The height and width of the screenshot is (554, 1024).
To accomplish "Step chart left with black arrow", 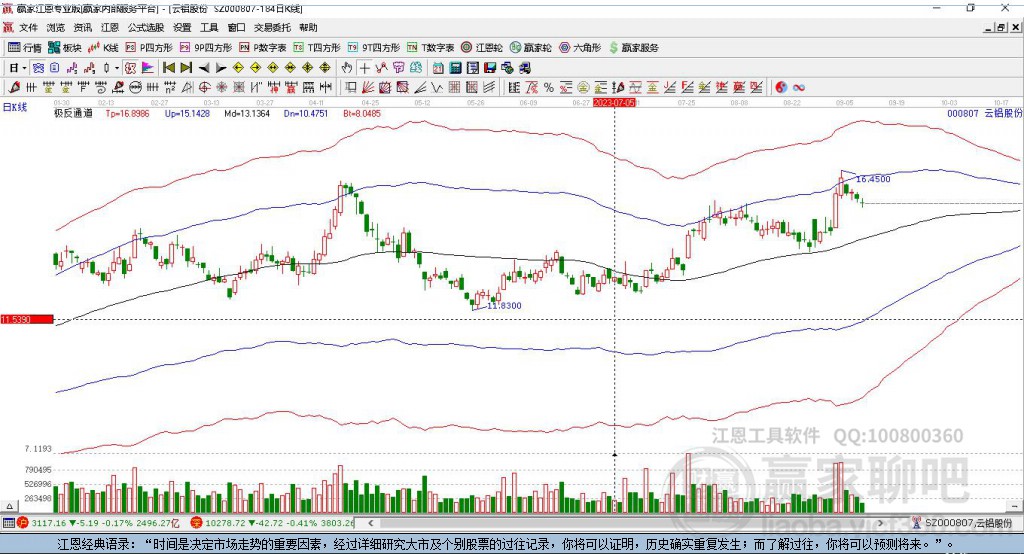I will (204, 68).
